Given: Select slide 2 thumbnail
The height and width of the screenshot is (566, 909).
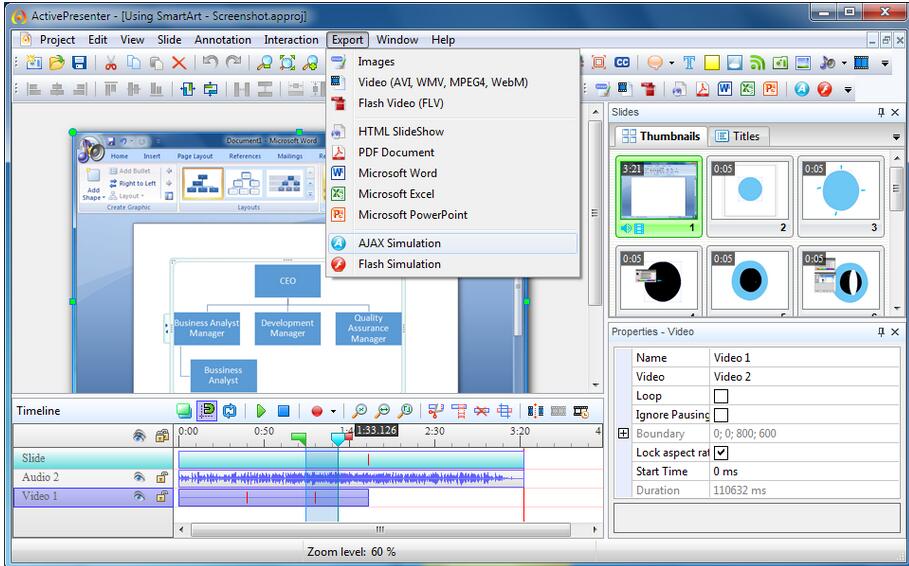Looking at the screenshot, I should tap(750, 196).
